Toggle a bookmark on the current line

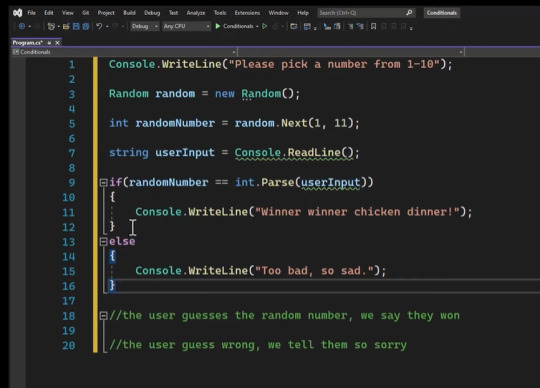pyautogui.click(x=373, y=26)
